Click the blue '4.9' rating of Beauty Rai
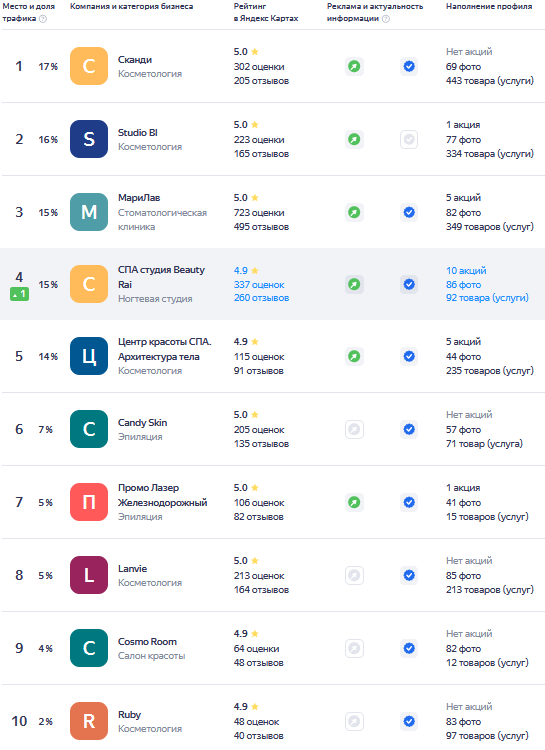545x750 pixels. pyautogui.click(x=241, y=271)
